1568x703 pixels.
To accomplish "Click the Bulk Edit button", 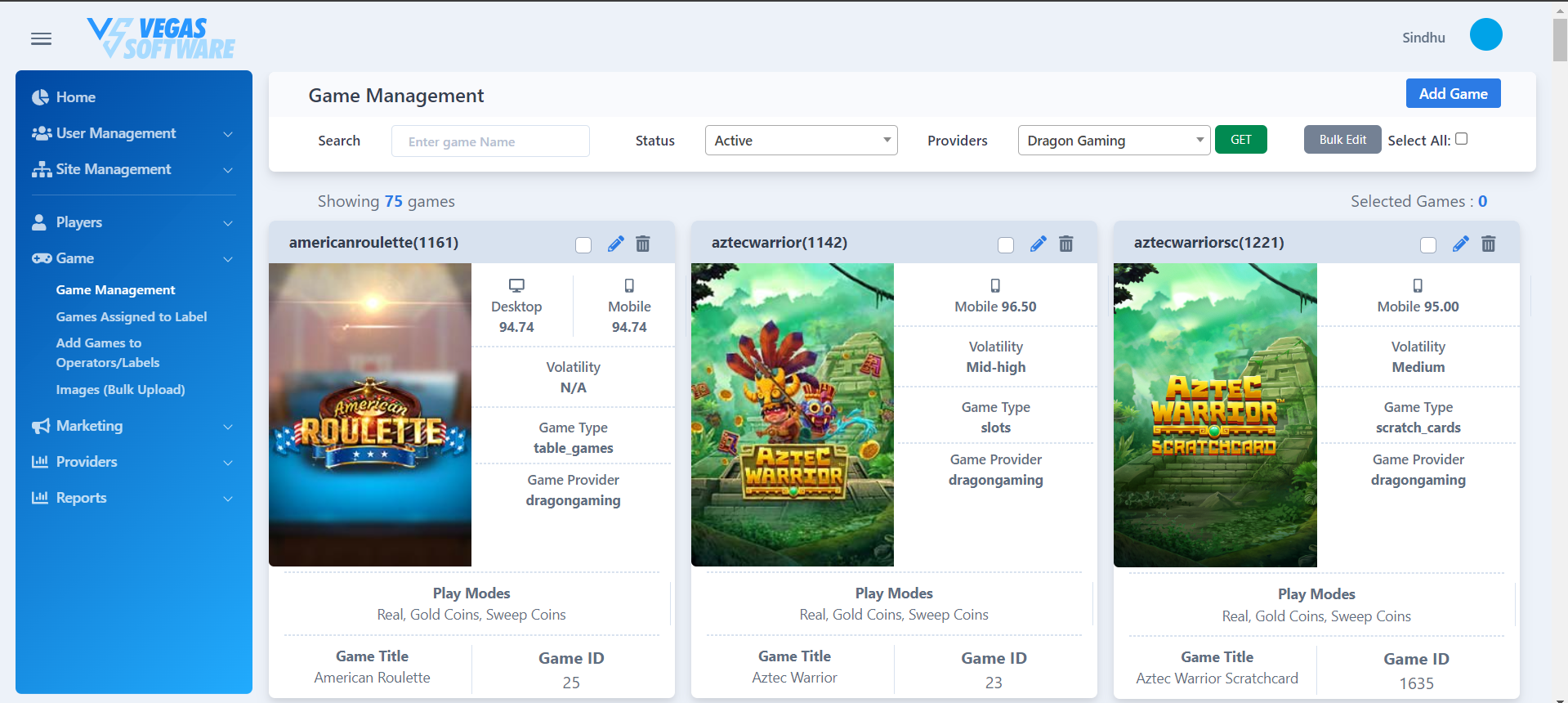I will tap(1342, 140).
